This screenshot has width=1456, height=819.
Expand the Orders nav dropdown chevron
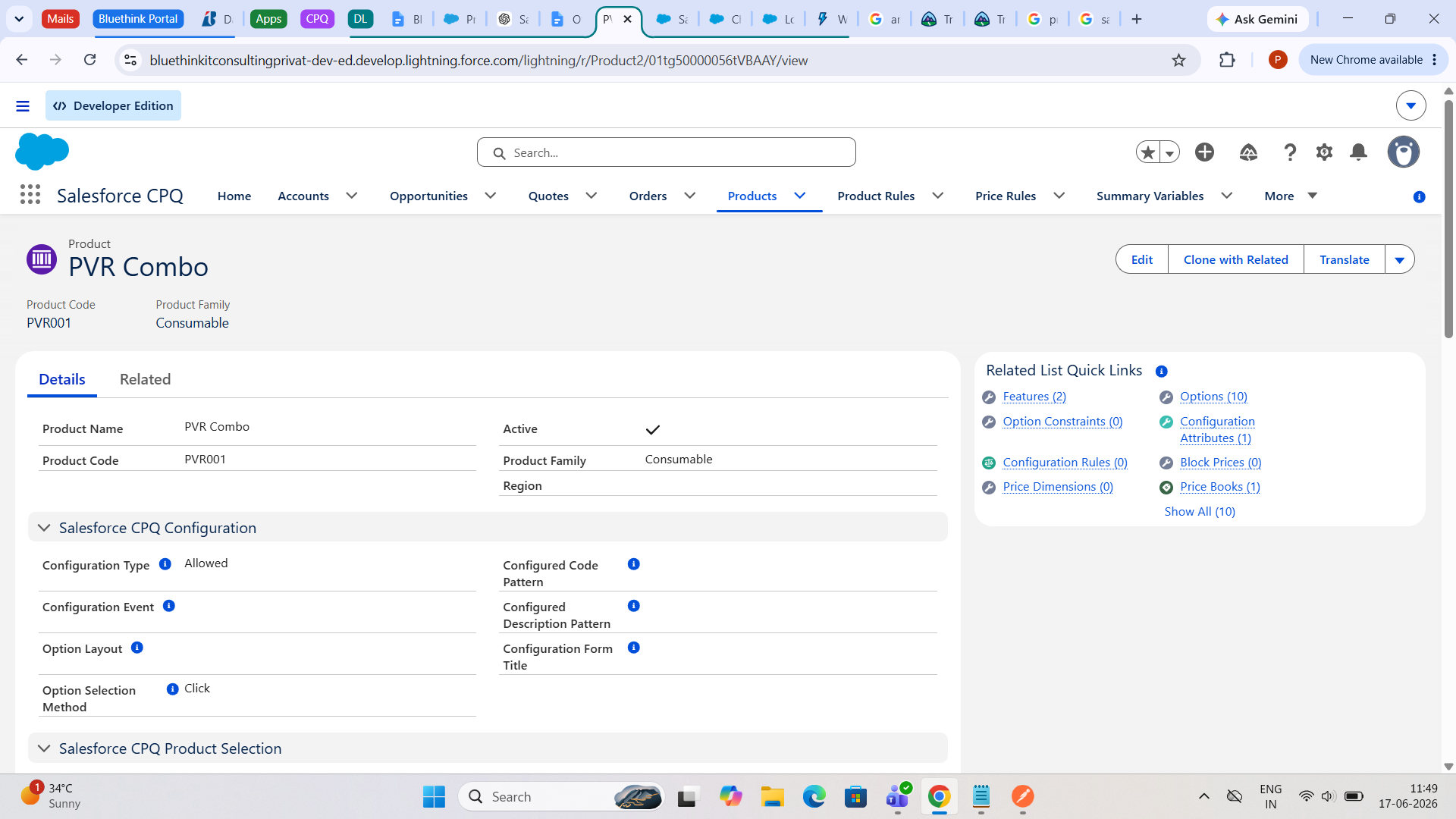[690, 196]
